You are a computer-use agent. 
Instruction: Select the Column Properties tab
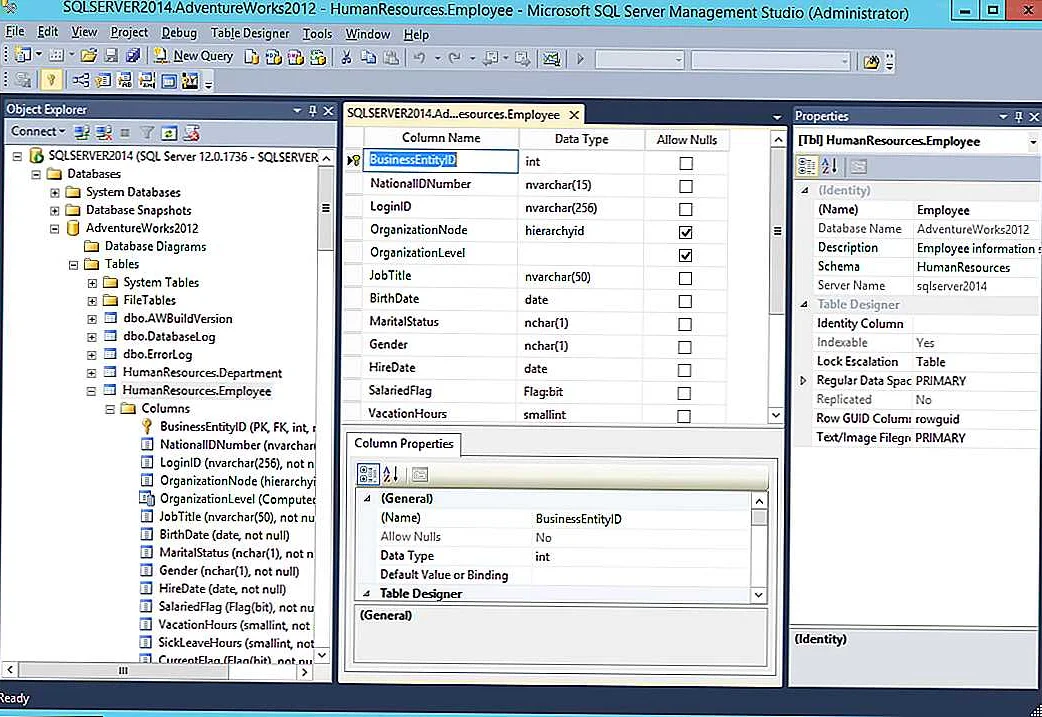point(403,444)
